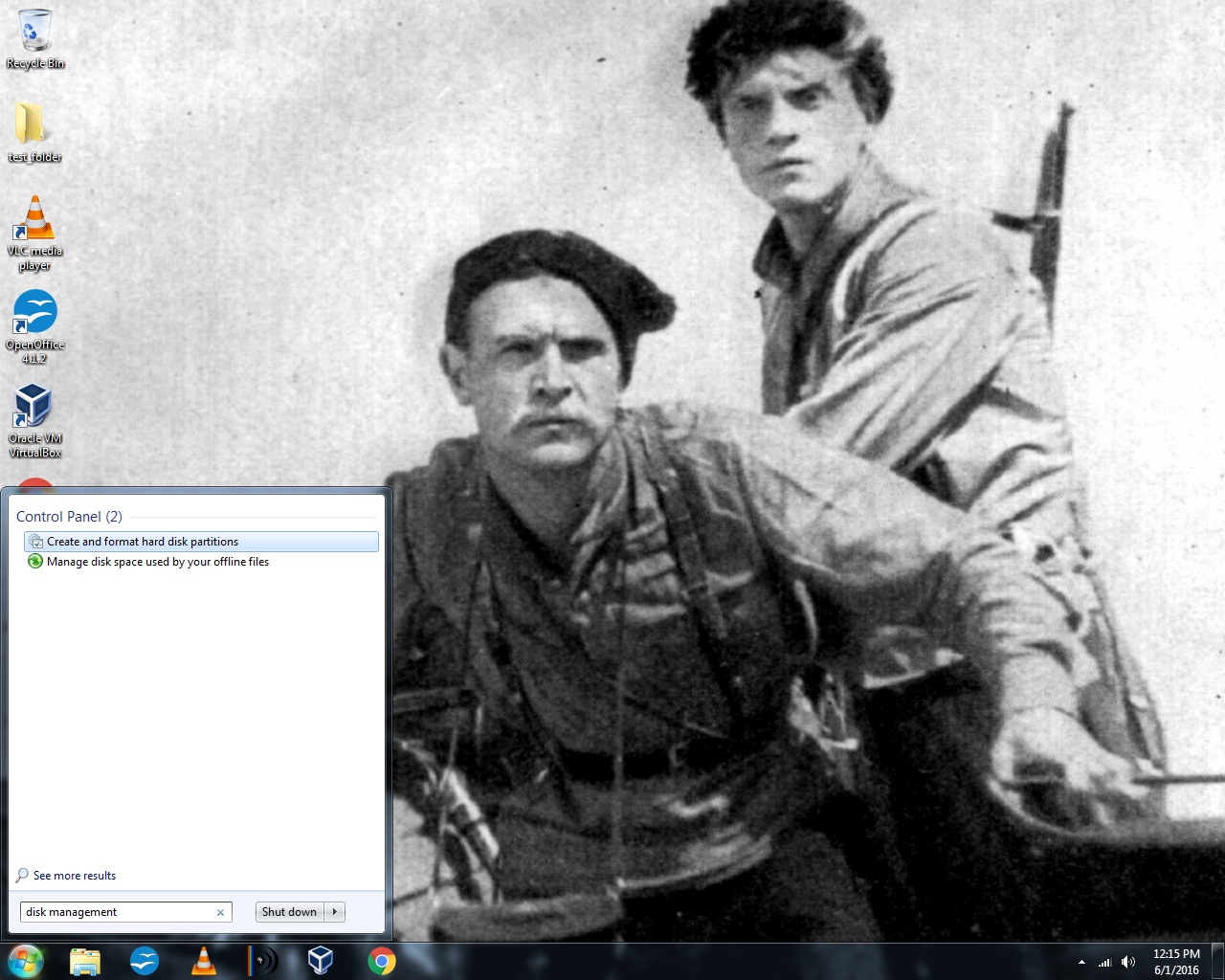This screenshot has height=980, width=1225.
Task: Select the OpenOffice 4.1.2 desktop shortcut
Action: coord(34,326)
